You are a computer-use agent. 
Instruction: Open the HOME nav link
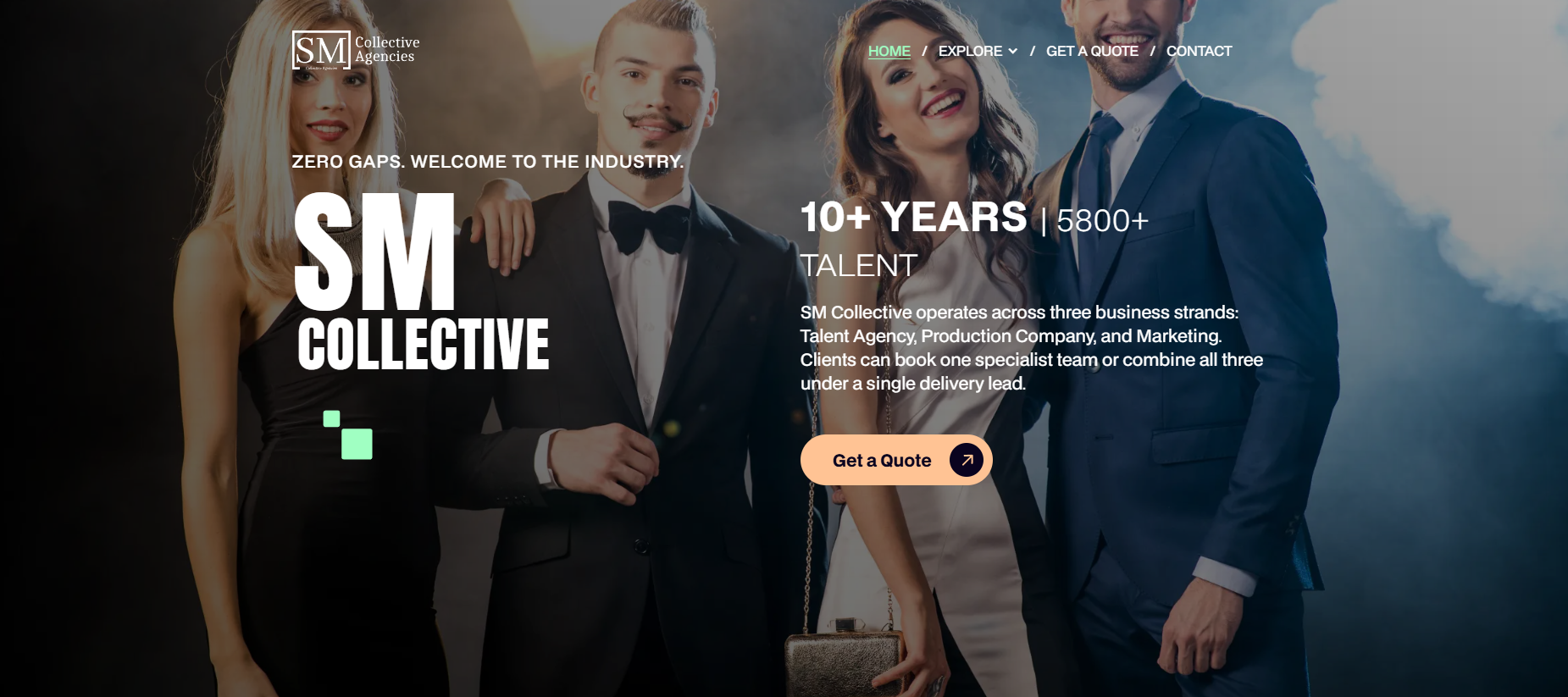coord(889,51)
